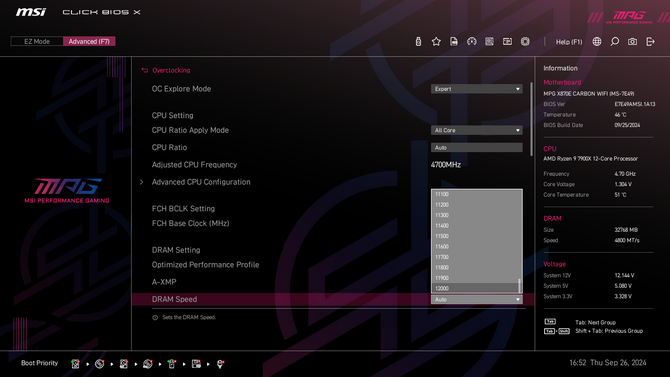Choose 11500 in DRAM Speed list
Screen dimensions: 670x377
[475, 236]
